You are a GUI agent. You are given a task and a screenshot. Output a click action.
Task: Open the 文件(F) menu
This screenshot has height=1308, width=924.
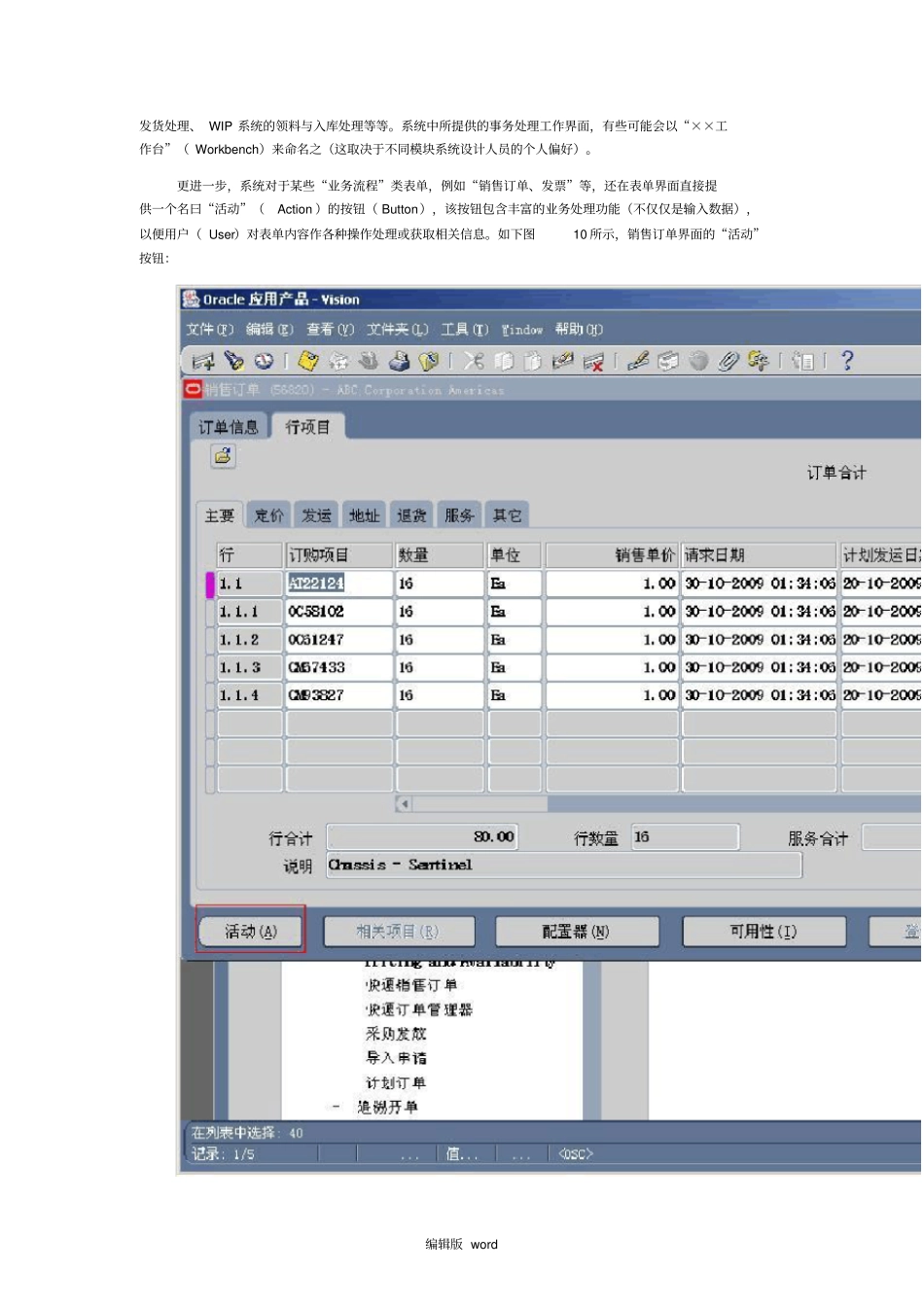click(210, 330)
